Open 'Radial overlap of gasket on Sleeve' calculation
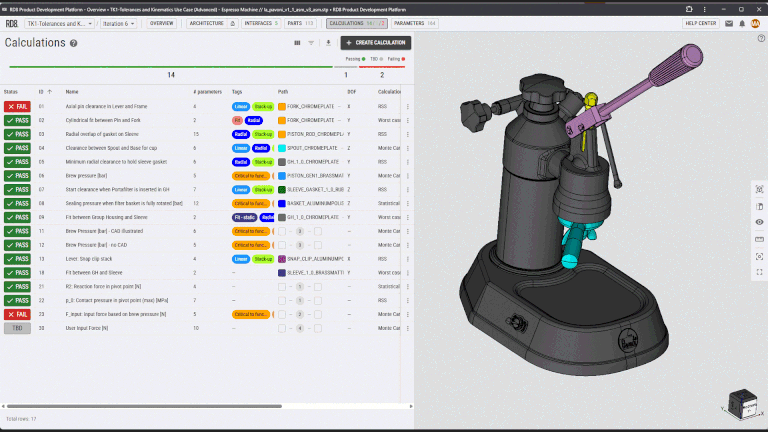This screenshot has width=768, height=432. (102, 134)
